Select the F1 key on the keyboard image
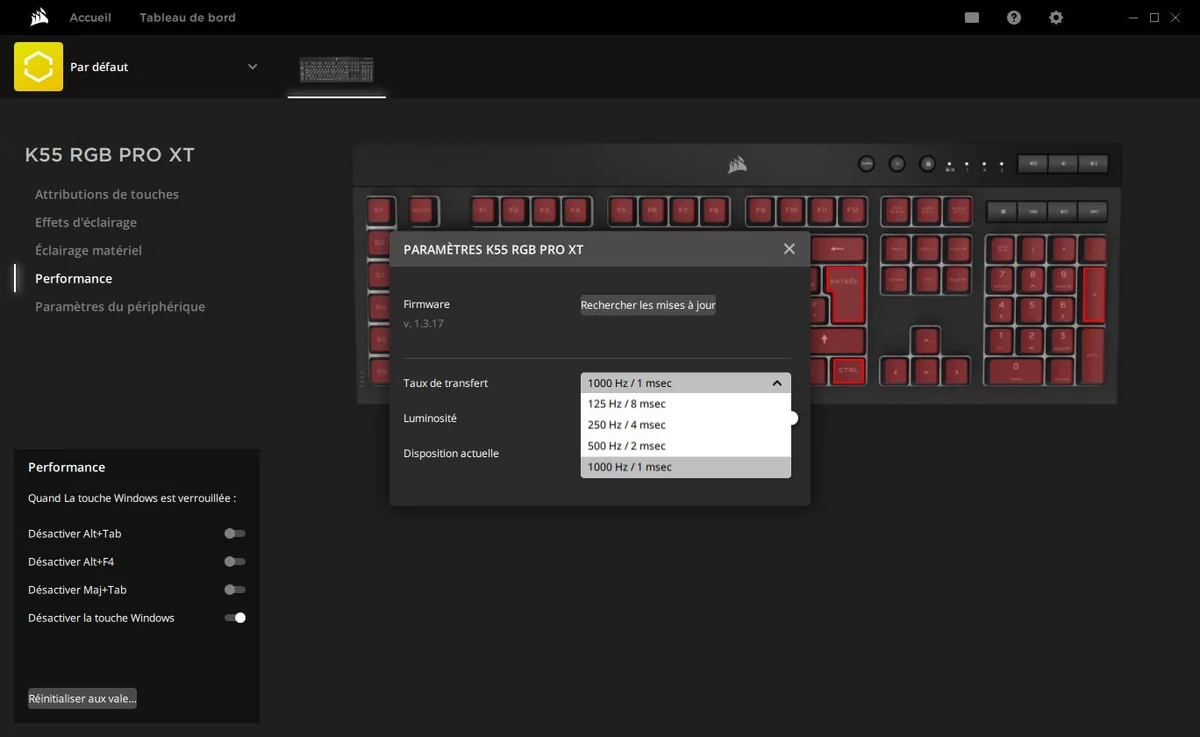The image size is (1200, 737). (483, 211)
